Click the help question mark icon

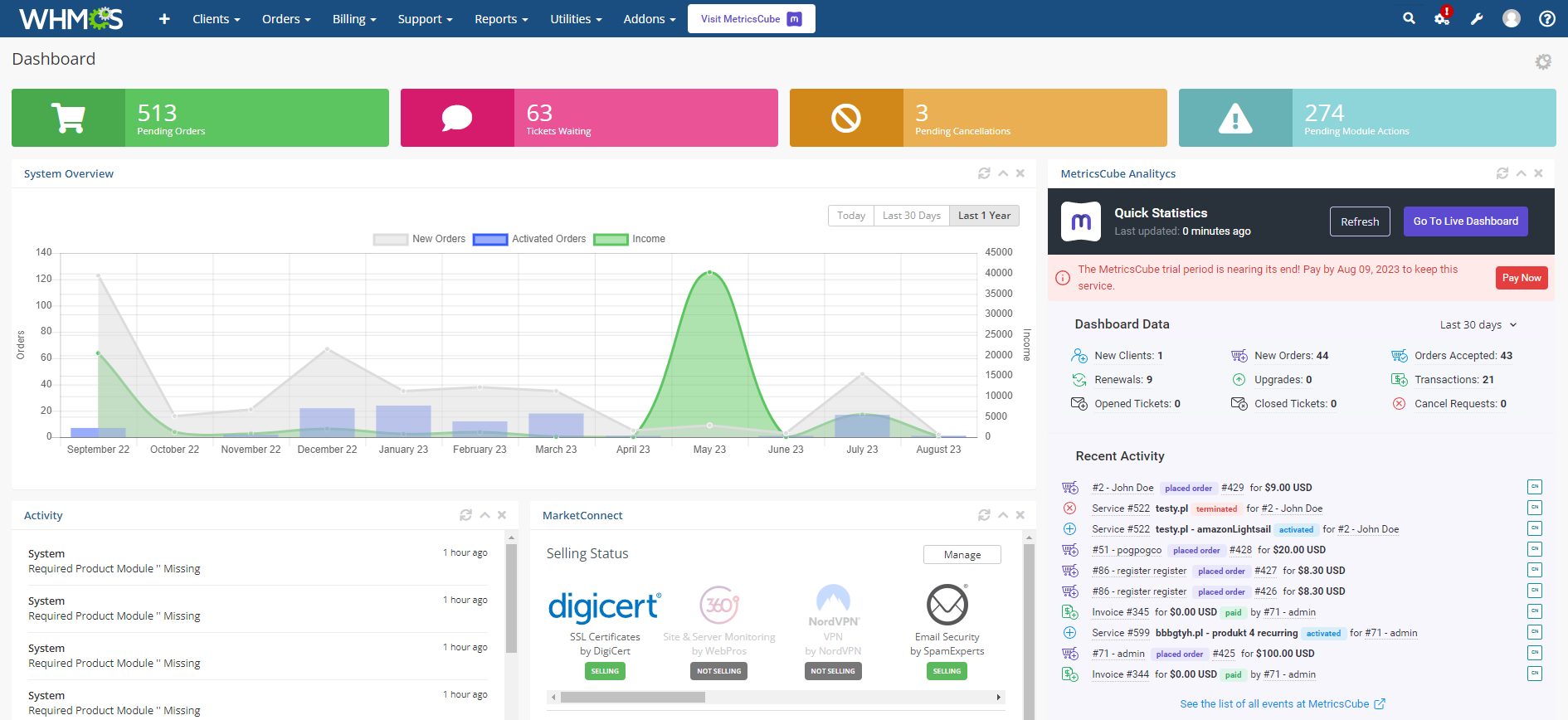pos(1546,18)
